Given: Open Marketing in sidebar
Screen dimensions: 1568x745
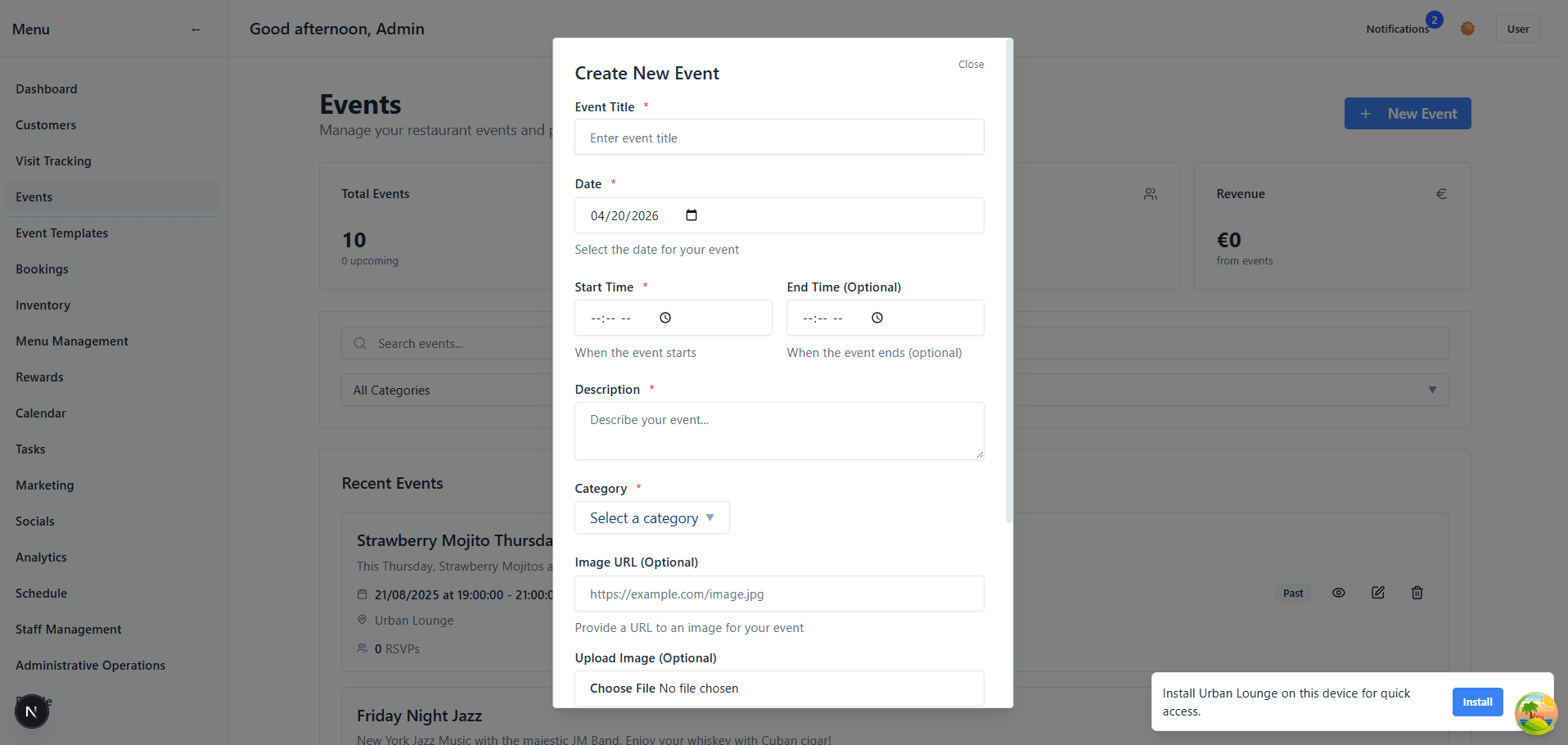Looking at the screenshot, I should (45, 485).
